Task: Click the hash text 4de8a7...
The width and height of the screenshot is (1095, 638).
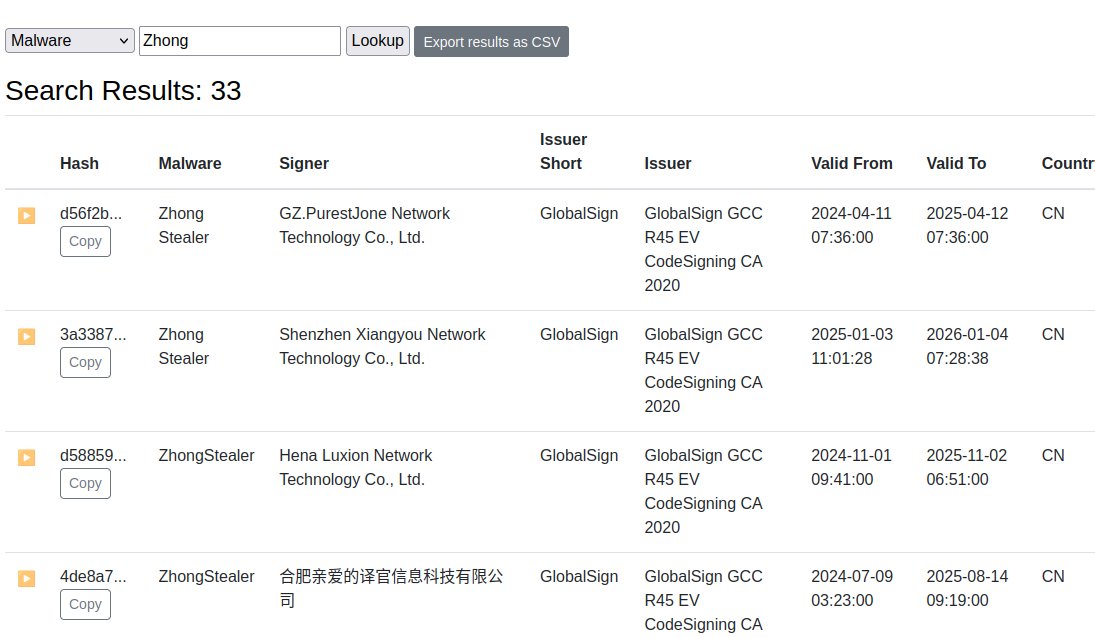Action: [93, 577]
